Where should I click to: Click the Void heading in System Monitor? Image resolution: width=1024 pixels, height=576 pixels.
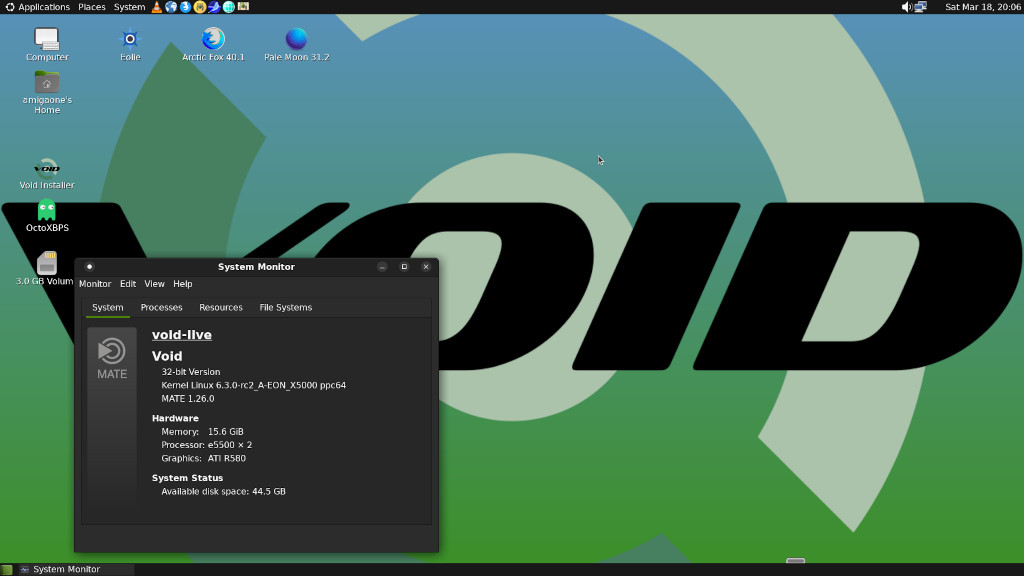tap(167, 357)
